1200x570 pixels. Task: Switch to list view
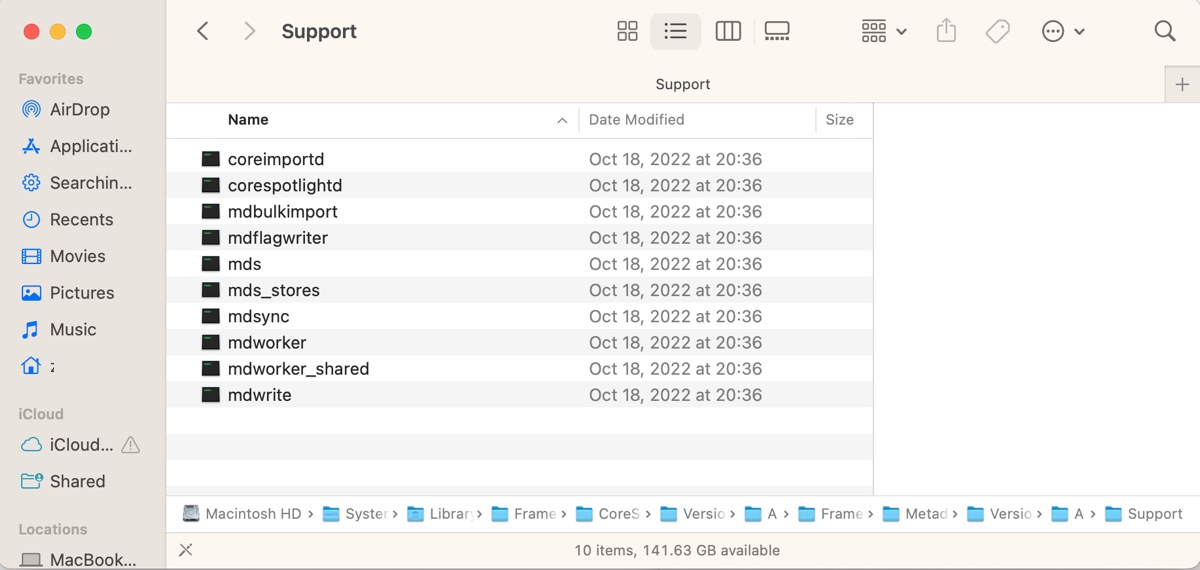click(676, 31)
